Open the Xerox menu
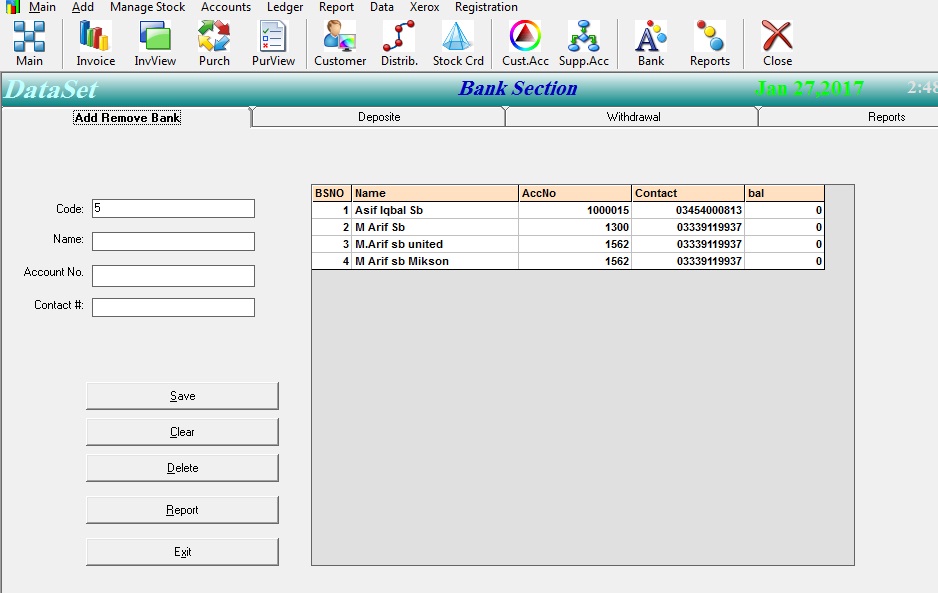The width and height of the screenshot is (938, 593). (424, 7)
